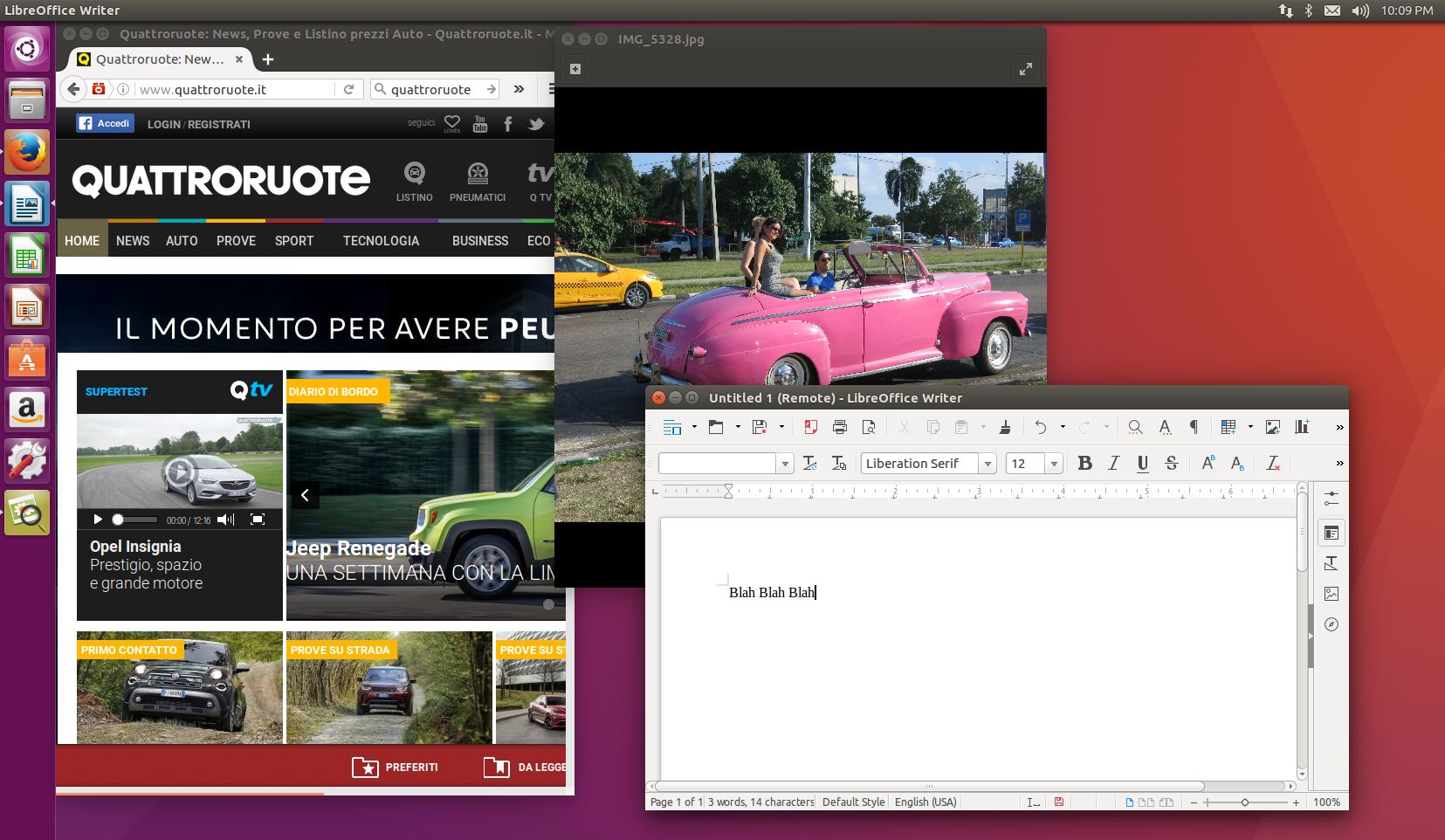
Task: Open Firefox from the Ubuntu launcher
Action: (27, 153)
